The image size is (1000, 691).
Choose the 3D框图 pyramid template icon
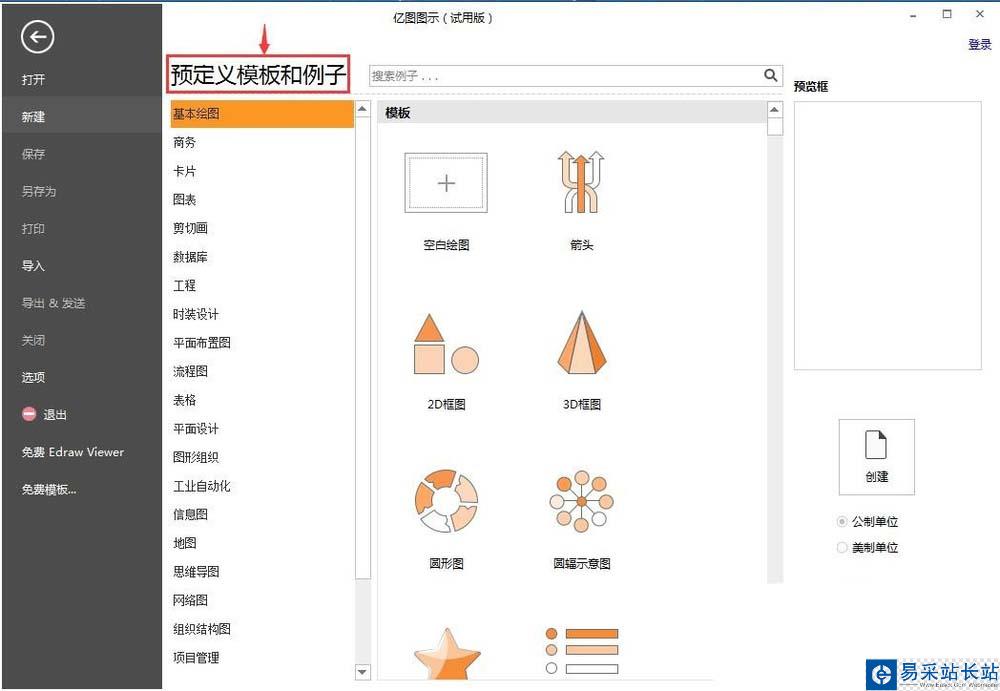click(x=581, y=343)
